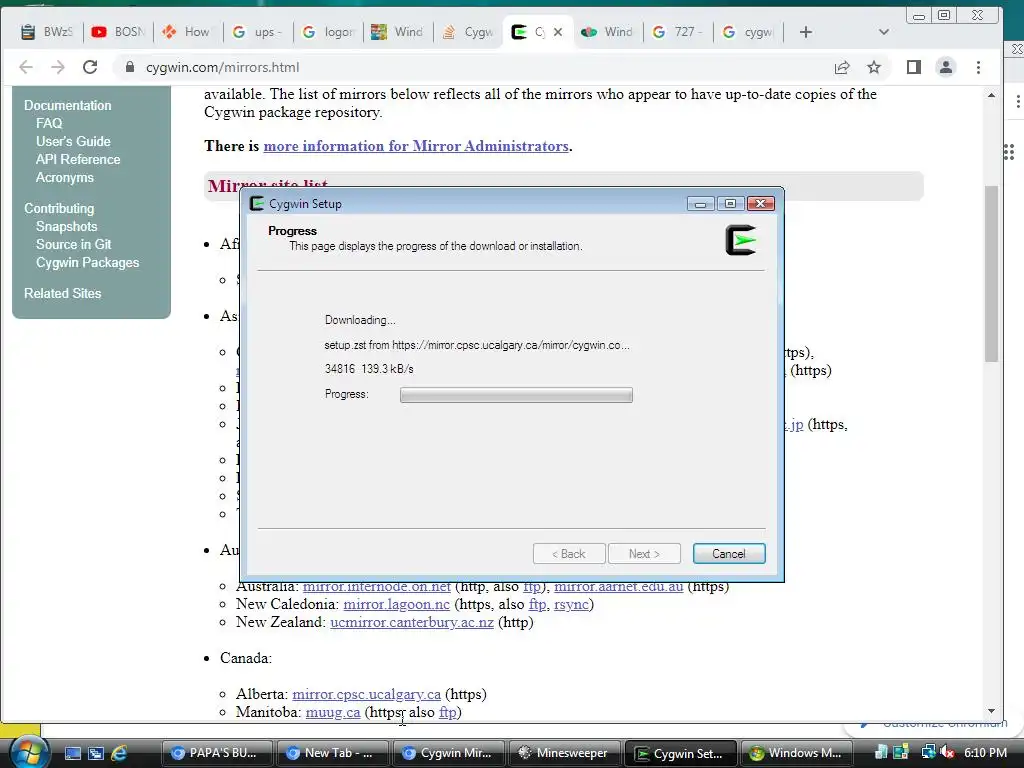The height and width of the screenshot is (768, 1024).
Task: Click the Switch between windows quick launch icon
Action: pos(96,754)
